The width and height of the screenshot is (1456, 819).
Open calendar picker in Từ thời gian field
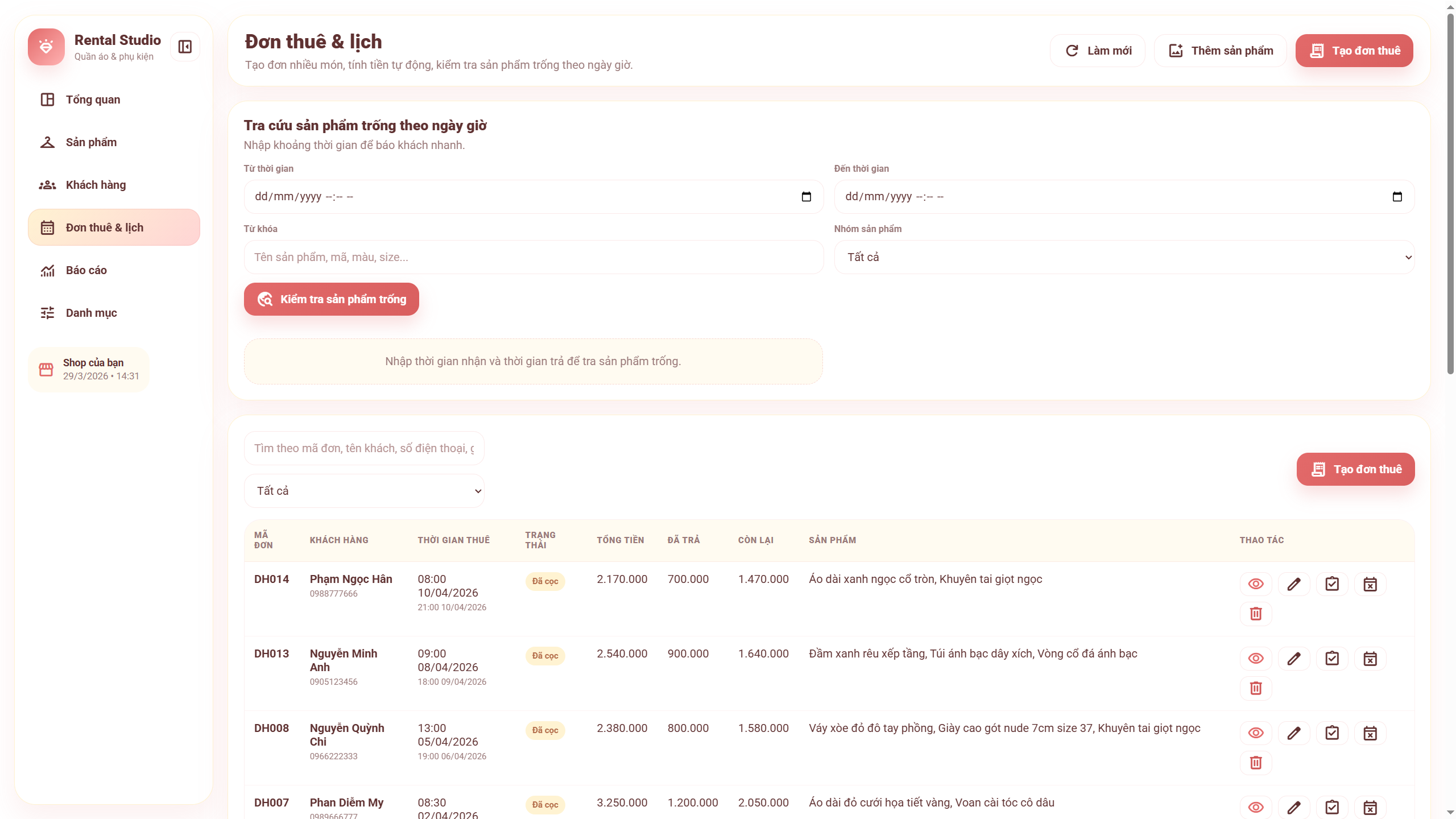coord(806,197)
